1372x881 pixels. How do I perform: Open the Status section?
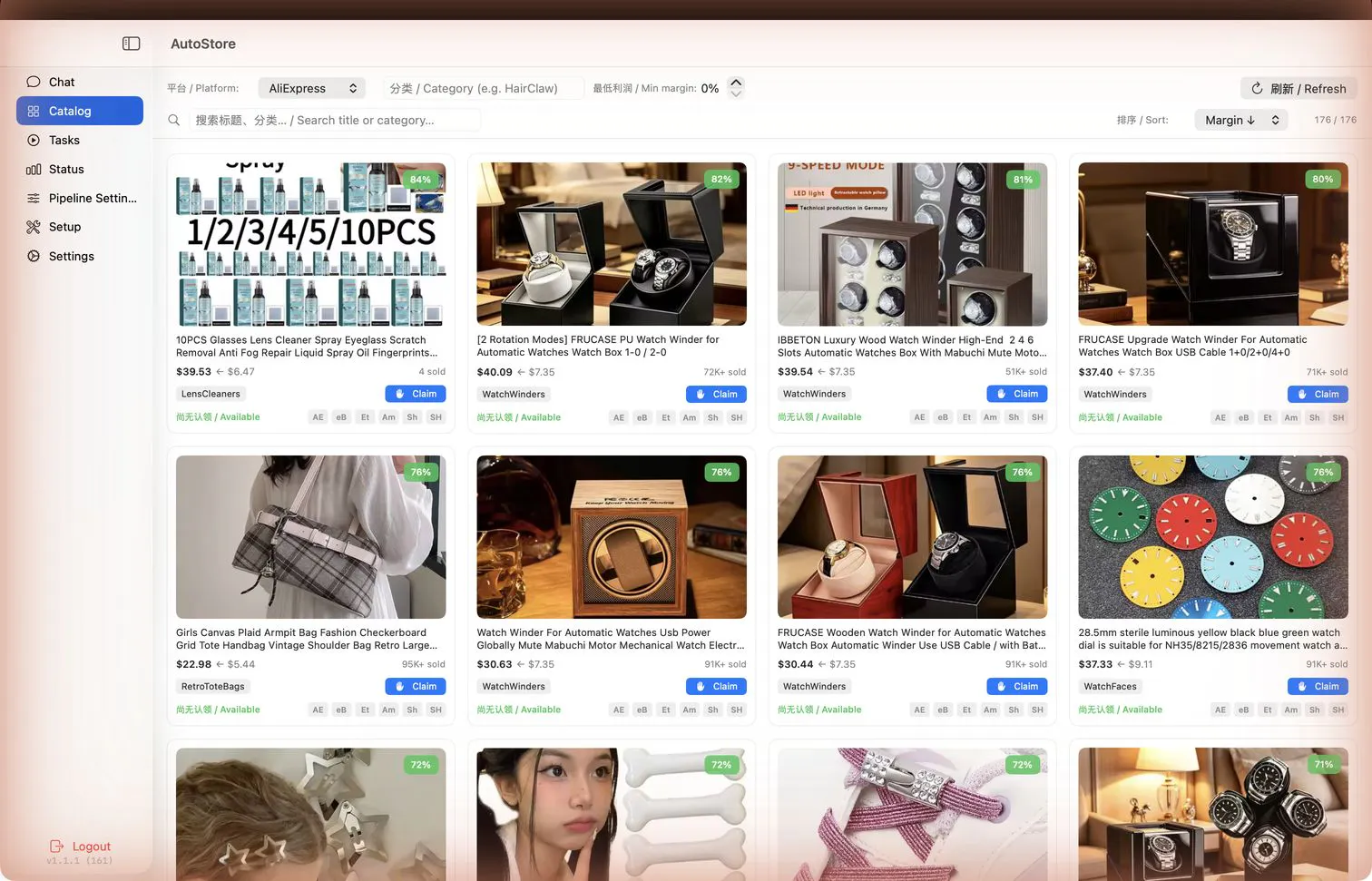click(x=80, y=169)
